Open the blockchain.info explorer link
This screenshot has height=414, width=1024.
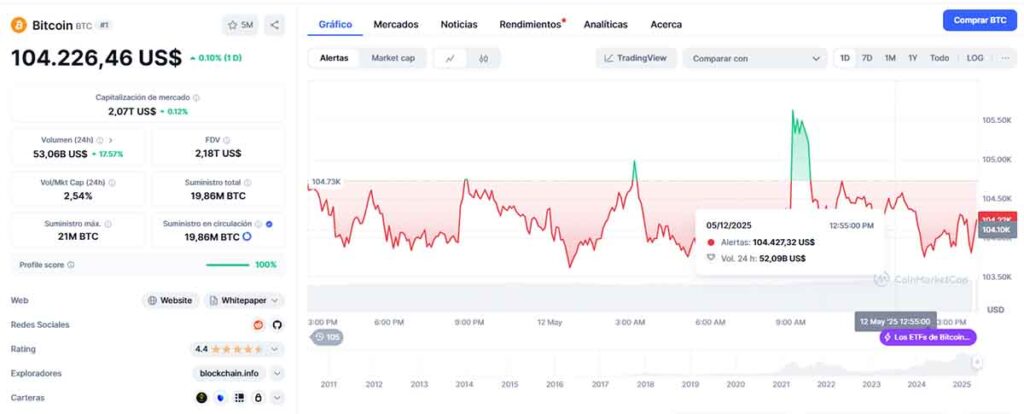pos(229,374)
